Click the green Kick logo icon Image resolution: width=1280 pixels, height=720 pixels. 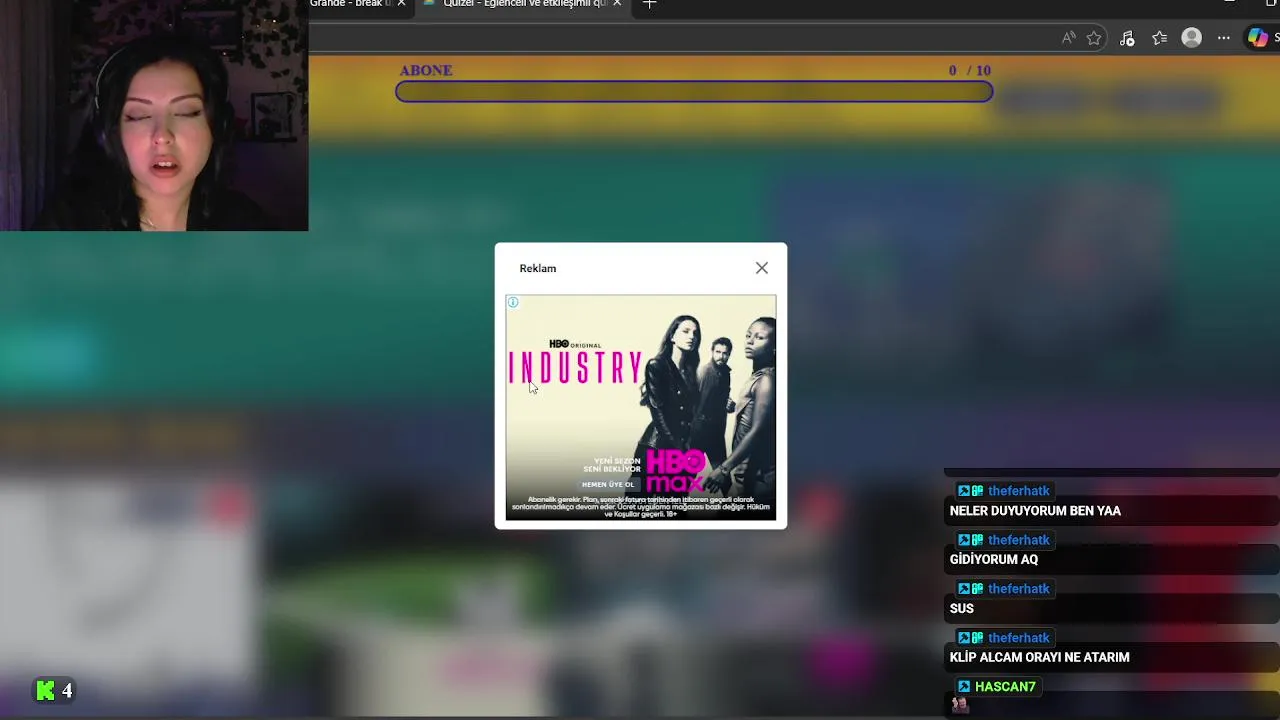pyautogui.click(x=45, y=690)
